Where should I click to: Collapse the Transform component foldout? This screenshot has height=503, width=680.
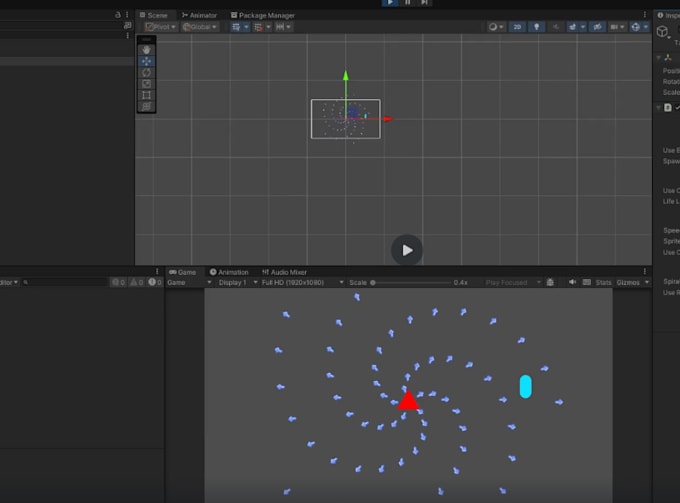659,57
